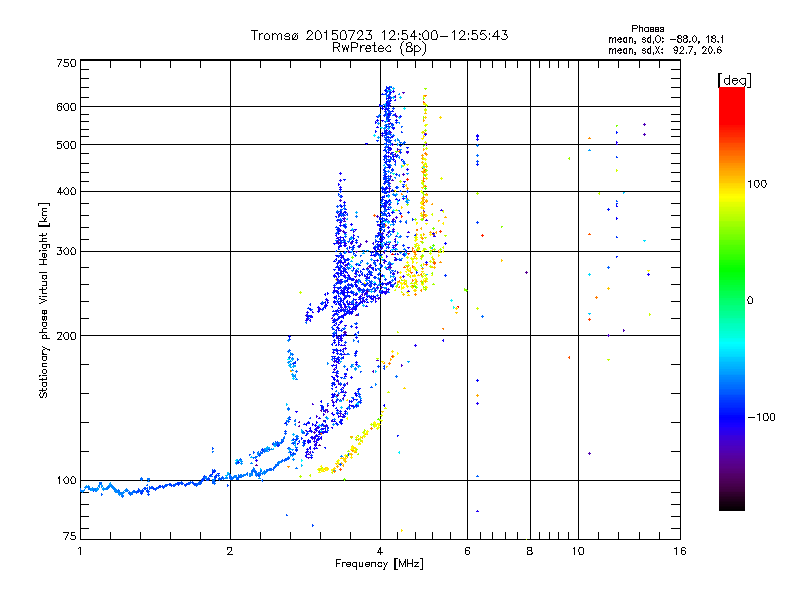This screenshot has width=800, height=600.
Task: Click the x-axis tick label '10'
Action: point(578,551)
